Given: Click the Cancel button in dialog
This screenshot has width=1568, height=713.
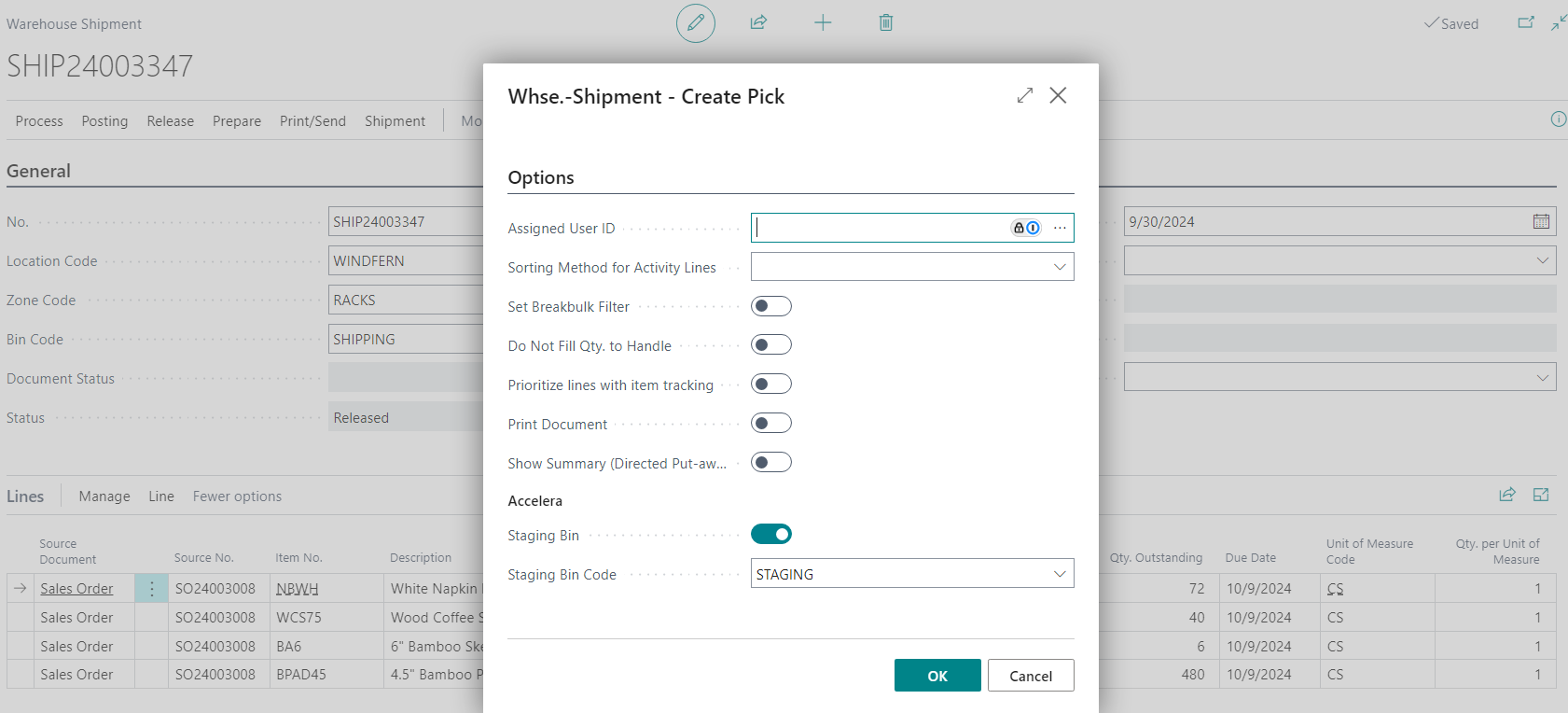Looking at the screenshot, I should (x=1031, y=676).
